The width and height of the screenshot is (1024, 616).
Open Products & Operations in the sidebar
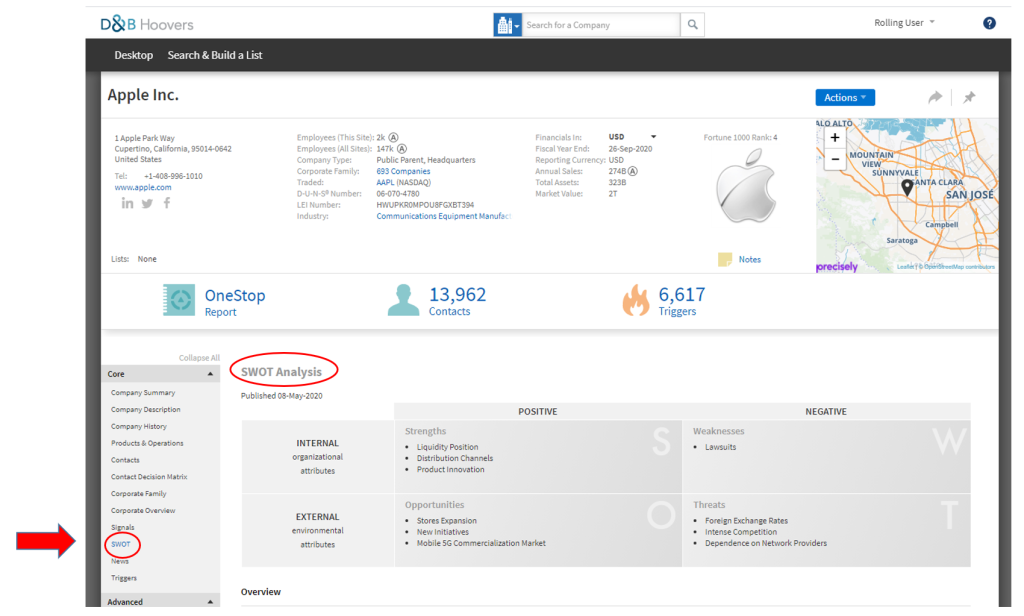click(147, 444)
